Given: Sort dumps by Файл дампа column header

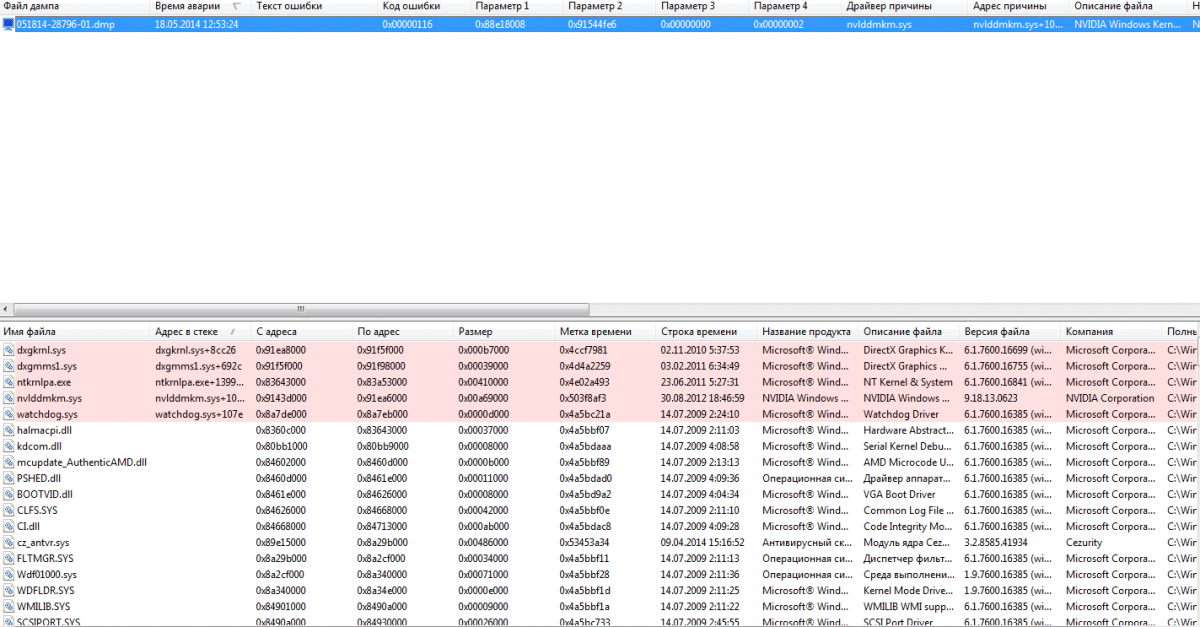Looking at the screenshot, I should tap(75, 6).
